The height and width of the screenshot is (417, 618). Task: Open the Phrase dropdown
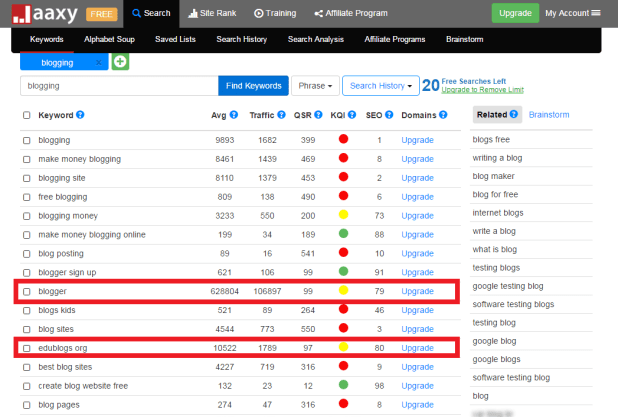[315, 86]
